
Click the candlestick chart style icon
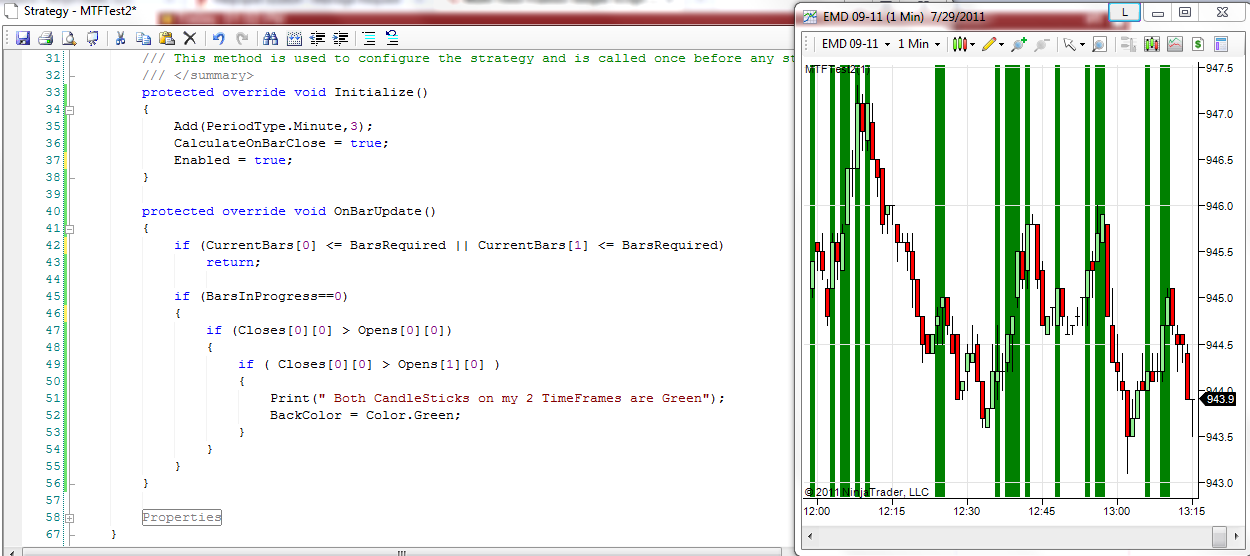pyautogui.click(x=959, y=44)
